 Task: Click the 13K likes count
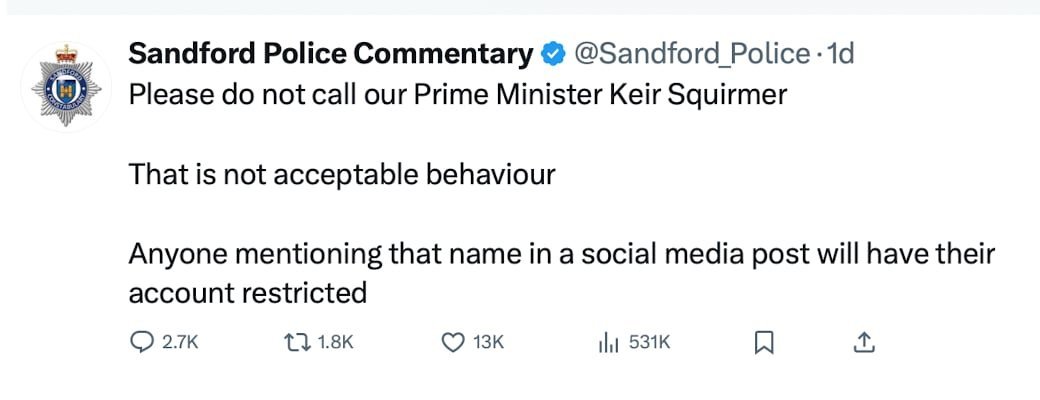tap(488, 343)
